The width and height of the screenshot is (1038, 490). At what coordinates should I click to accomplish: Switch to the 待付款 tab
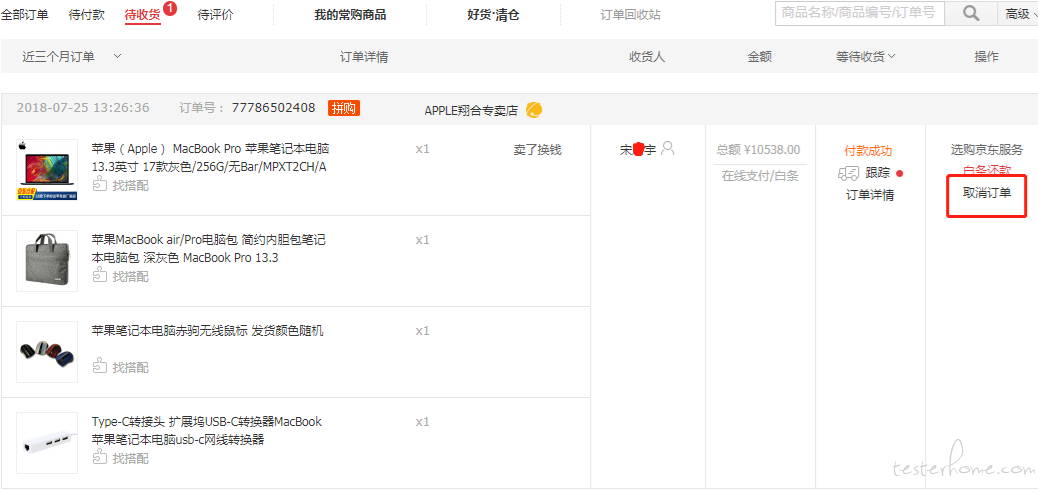pyautogui.click(x=87, y=15)
